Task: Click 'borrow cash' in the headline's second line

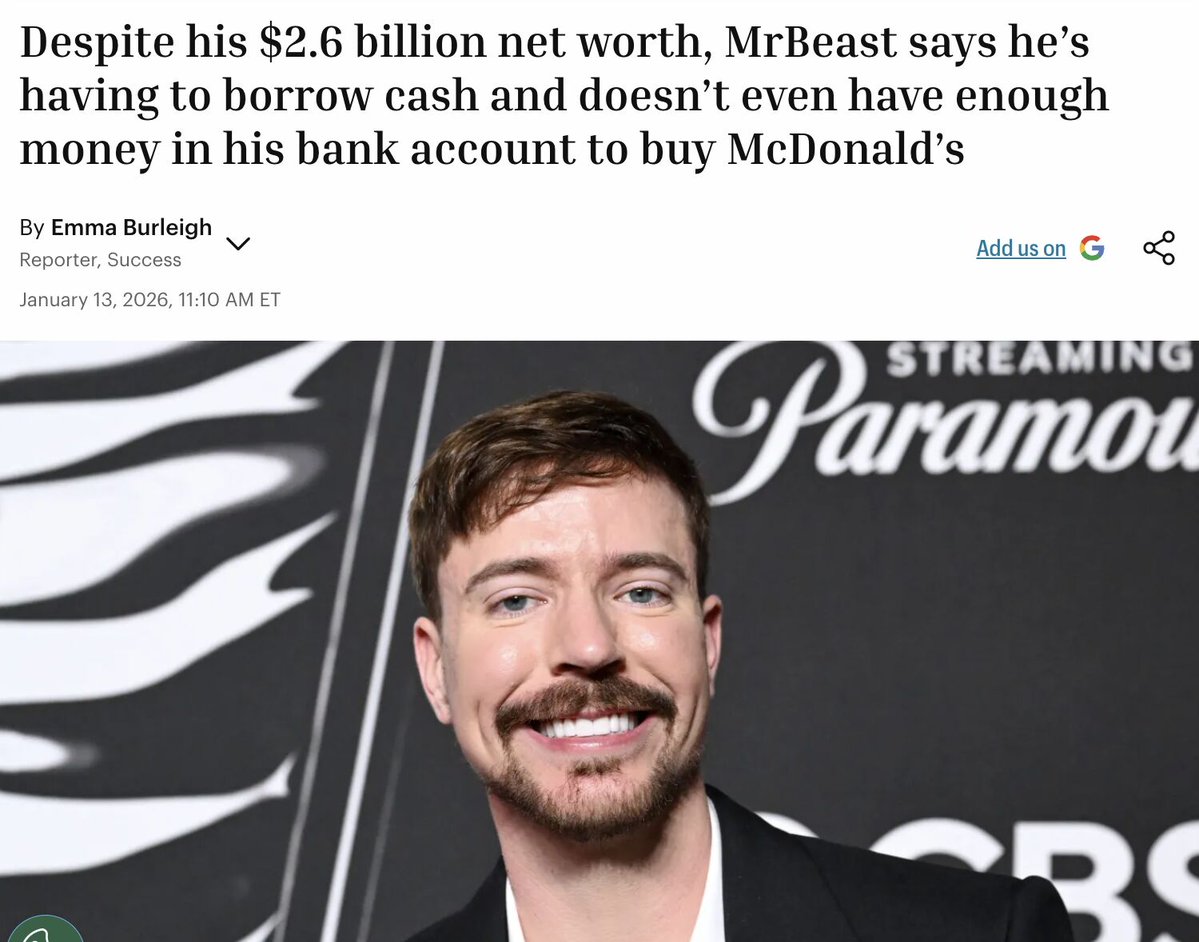Action: coord(350,96)
